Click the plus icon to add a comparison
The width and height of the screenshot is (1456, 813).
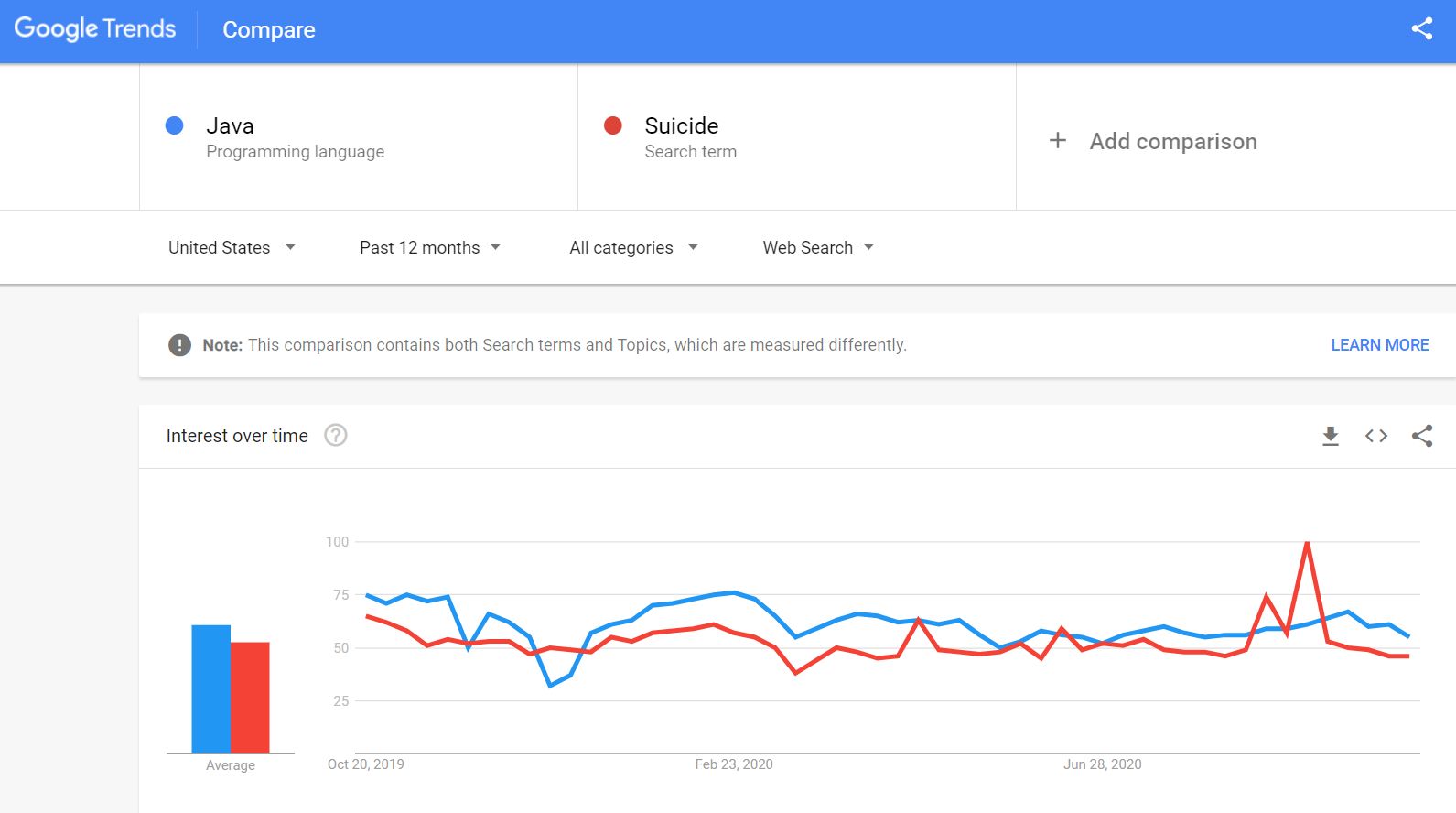(x=1057, y=140)
